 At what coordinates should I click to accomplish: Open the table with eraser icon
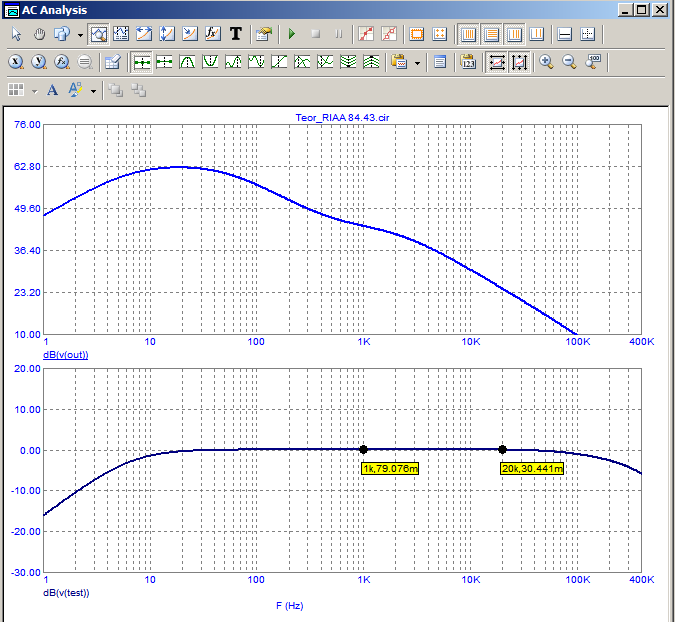coord(113,62)
